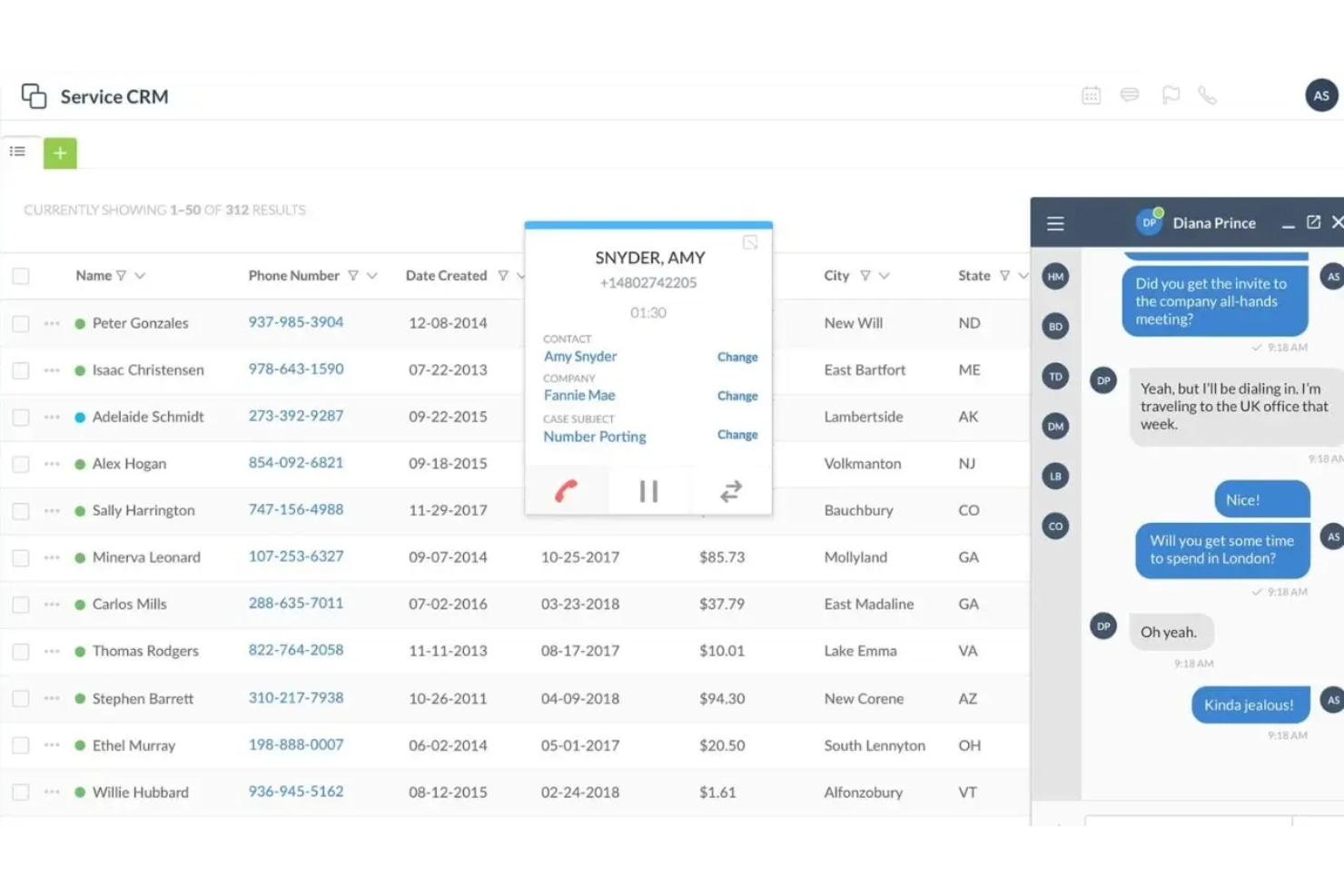The image size is (1344, 896).
Task: Open the calendar icon in the header
Action: (x=1091, y=95)
